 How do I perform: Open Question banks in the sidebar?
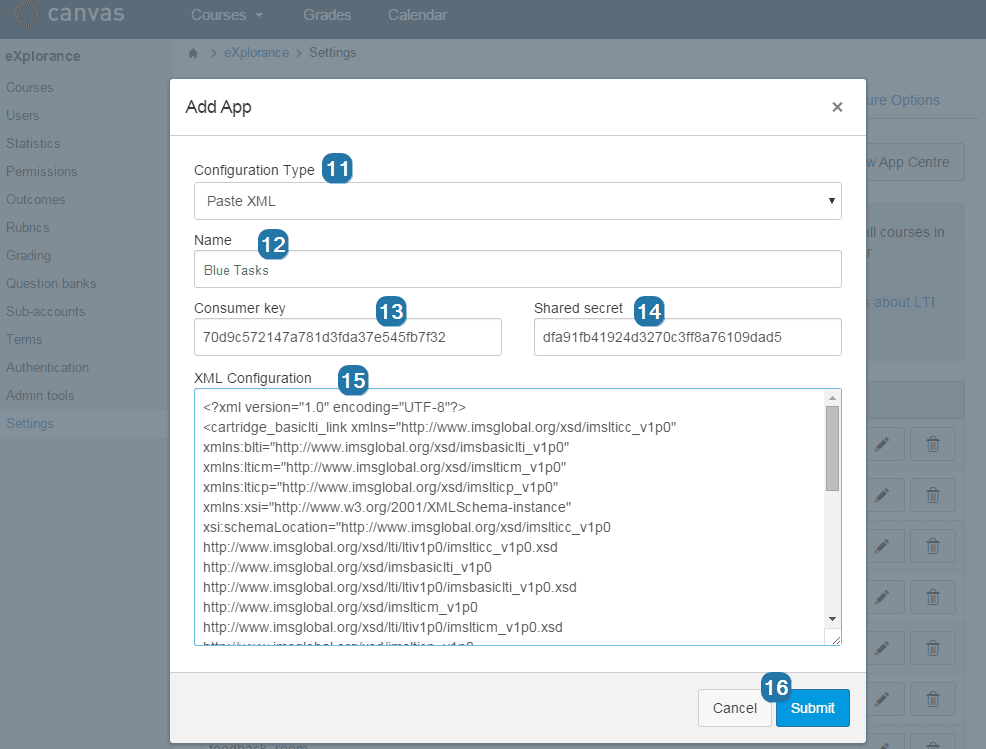tap(51, 284)
